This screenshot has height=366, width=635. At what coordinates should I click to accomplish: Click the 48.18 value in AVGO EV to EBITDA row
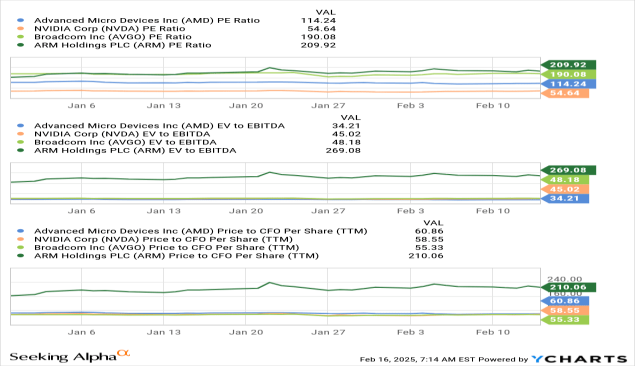(346, 142)
